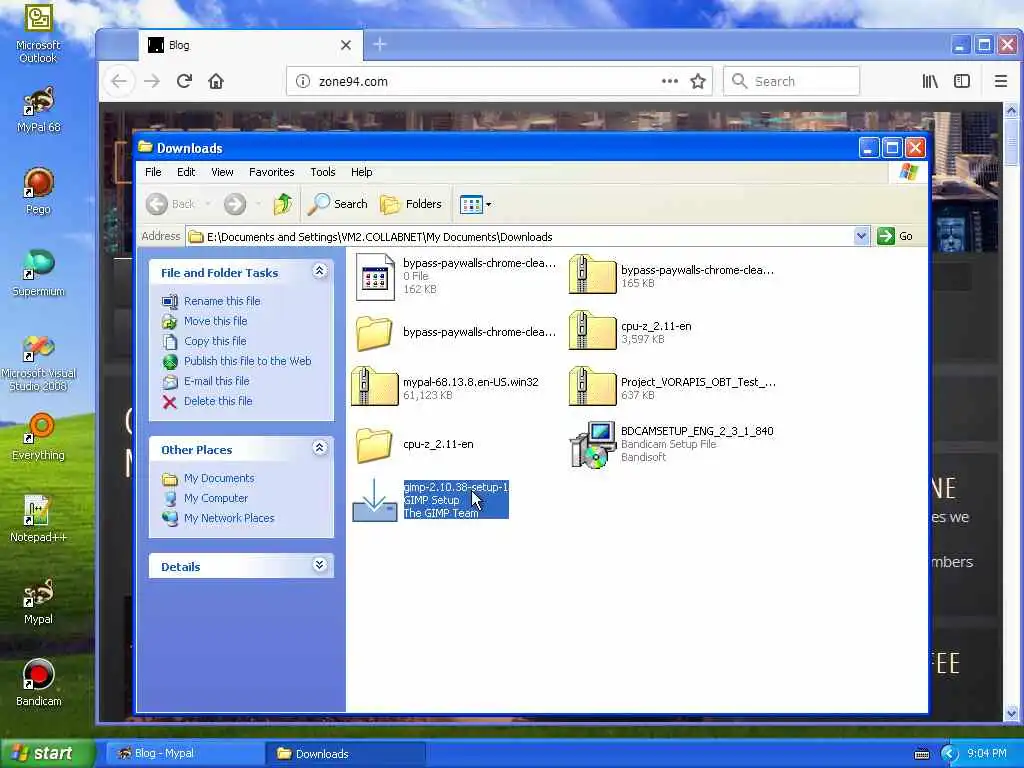Screen dimensions: 1024x768
Task: Select the cpu-z_2.11-en zip archive
Action: [631, 331]
